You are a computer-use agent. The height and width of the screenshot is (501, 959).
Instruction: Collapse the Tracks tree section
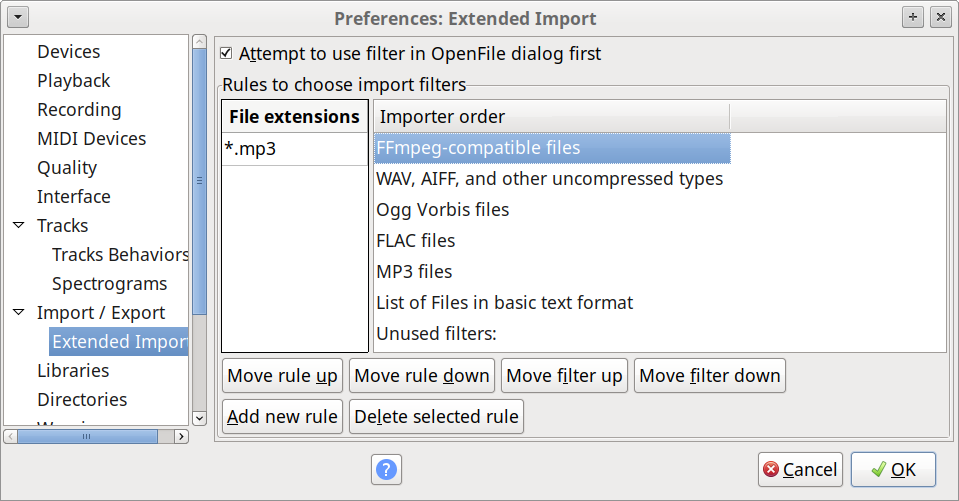[19, 225]
